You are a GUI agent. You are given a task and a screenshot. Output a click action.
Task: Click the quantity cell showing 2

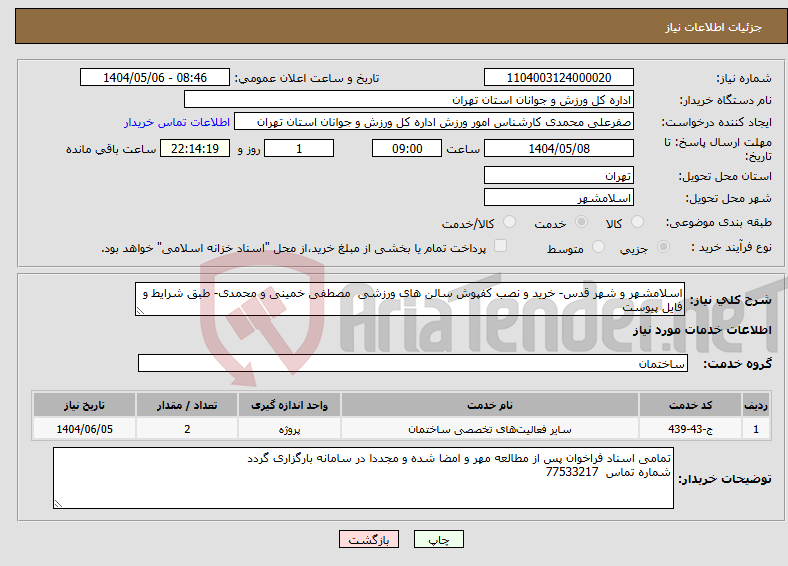click(186, 429)
